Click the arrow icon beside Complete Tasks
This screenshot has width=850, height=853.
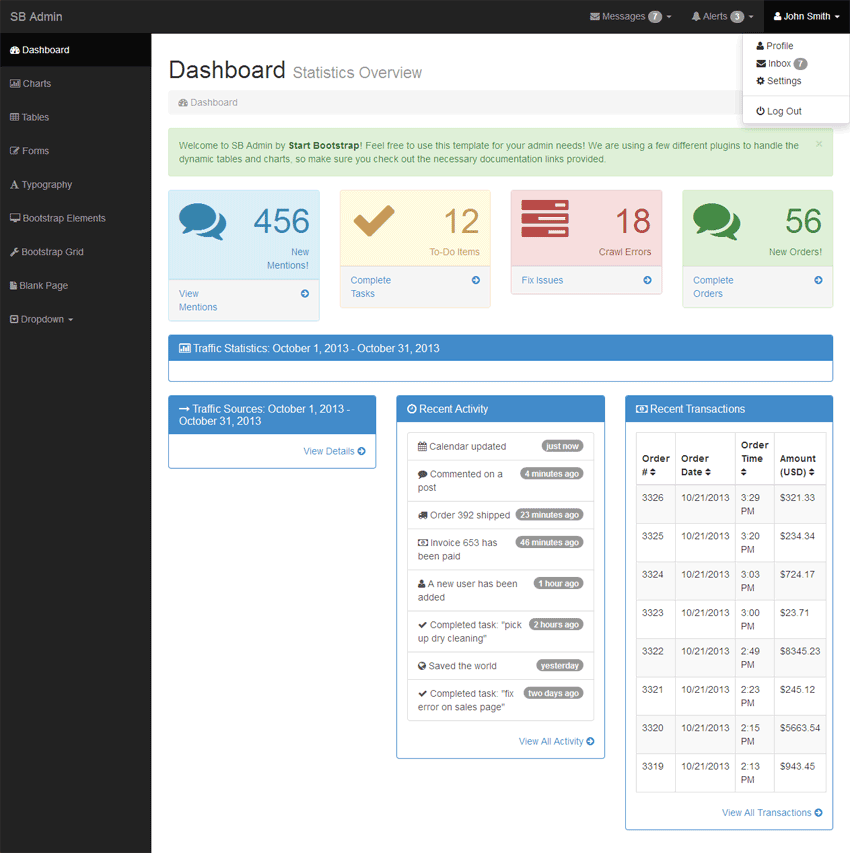pyautogui.click(x=476, y=280)
